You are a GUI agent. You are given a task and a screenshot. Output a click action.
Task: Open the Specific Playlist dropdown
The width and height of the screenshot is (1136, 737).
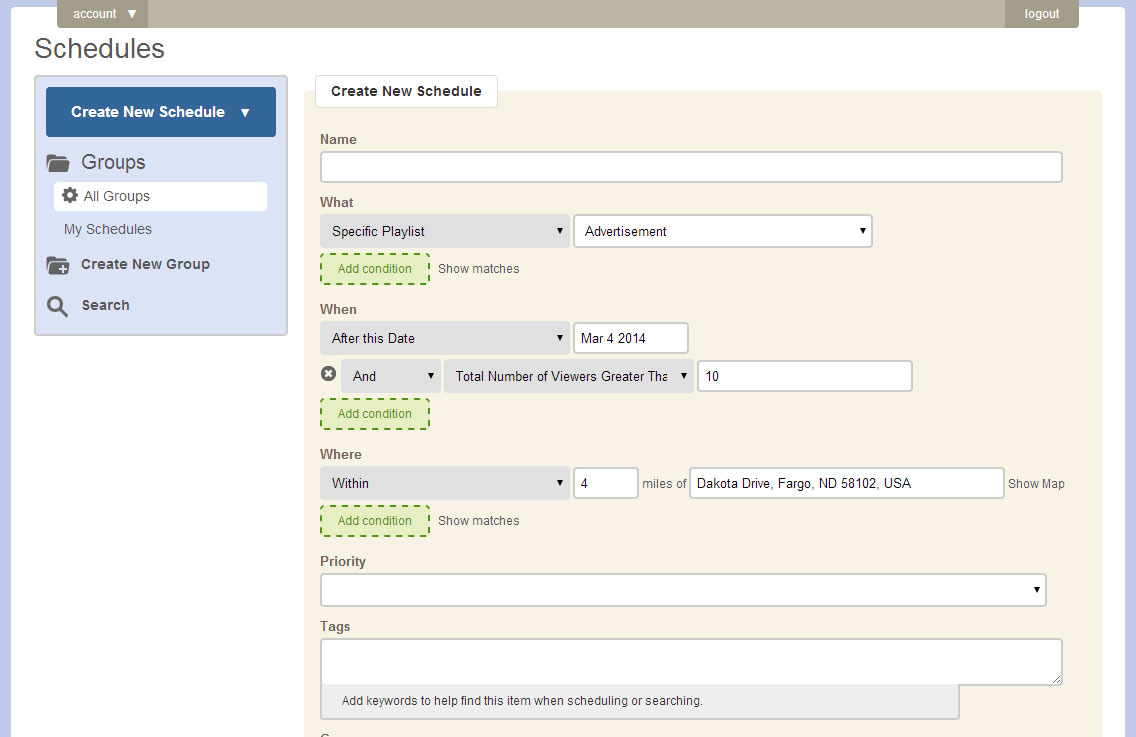pos(445,231)
